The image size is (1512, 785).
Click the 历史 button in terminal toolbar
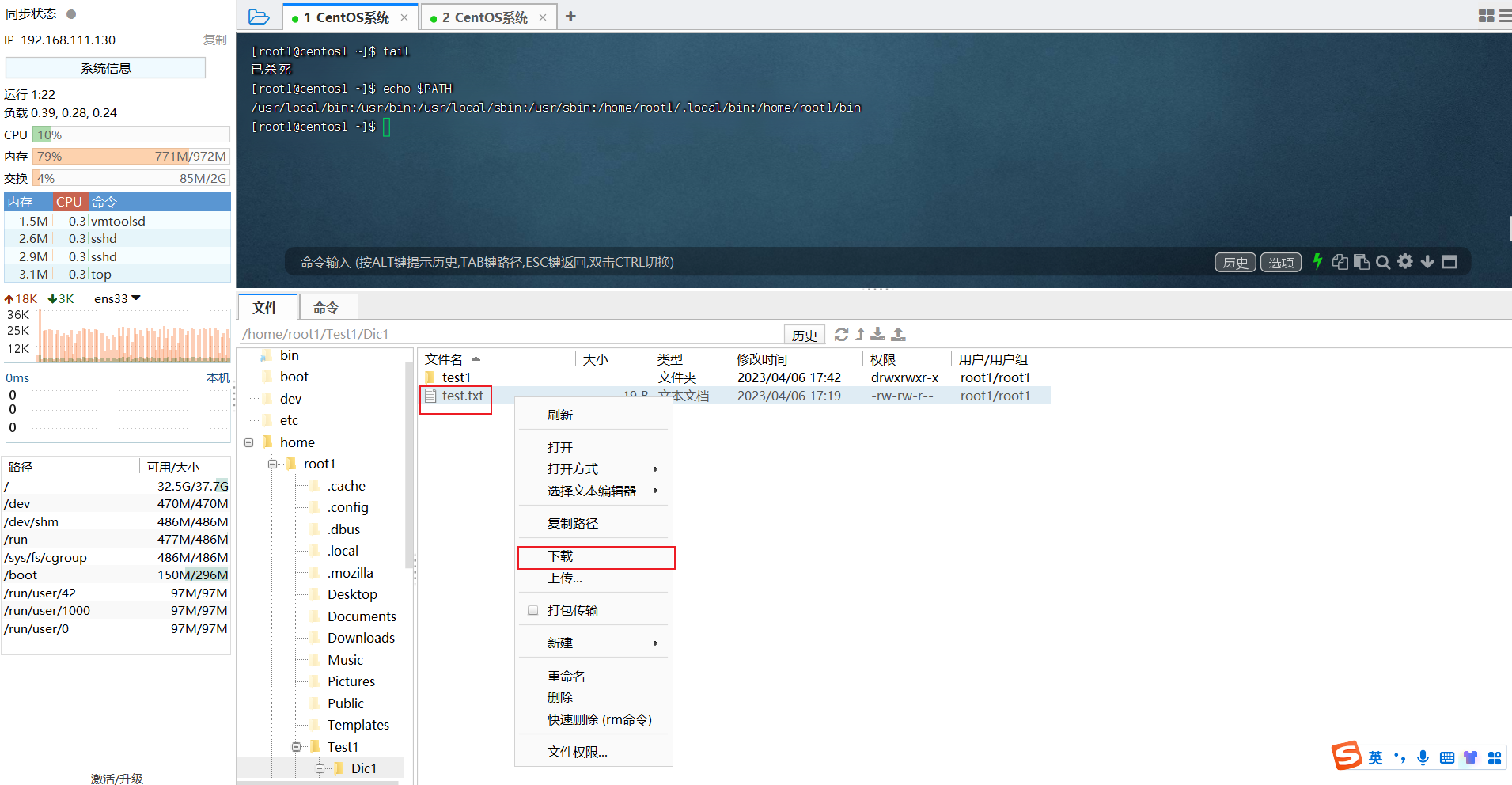(1235, 263)
